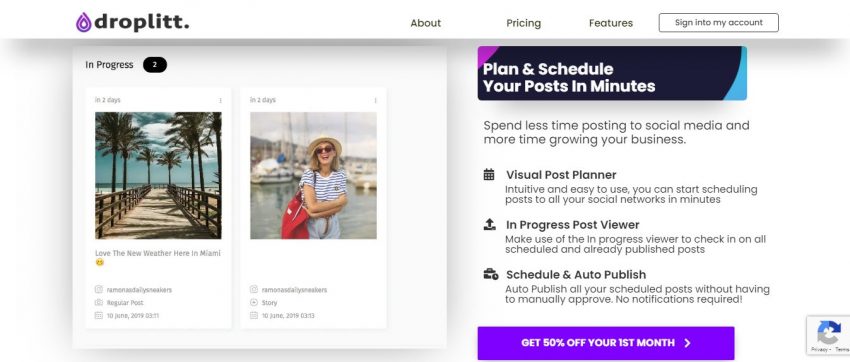This screenshot has width=850, height=362.
Task: Click calendar icon beside 10 June, 2019 03:13
Action: [254, 315]
